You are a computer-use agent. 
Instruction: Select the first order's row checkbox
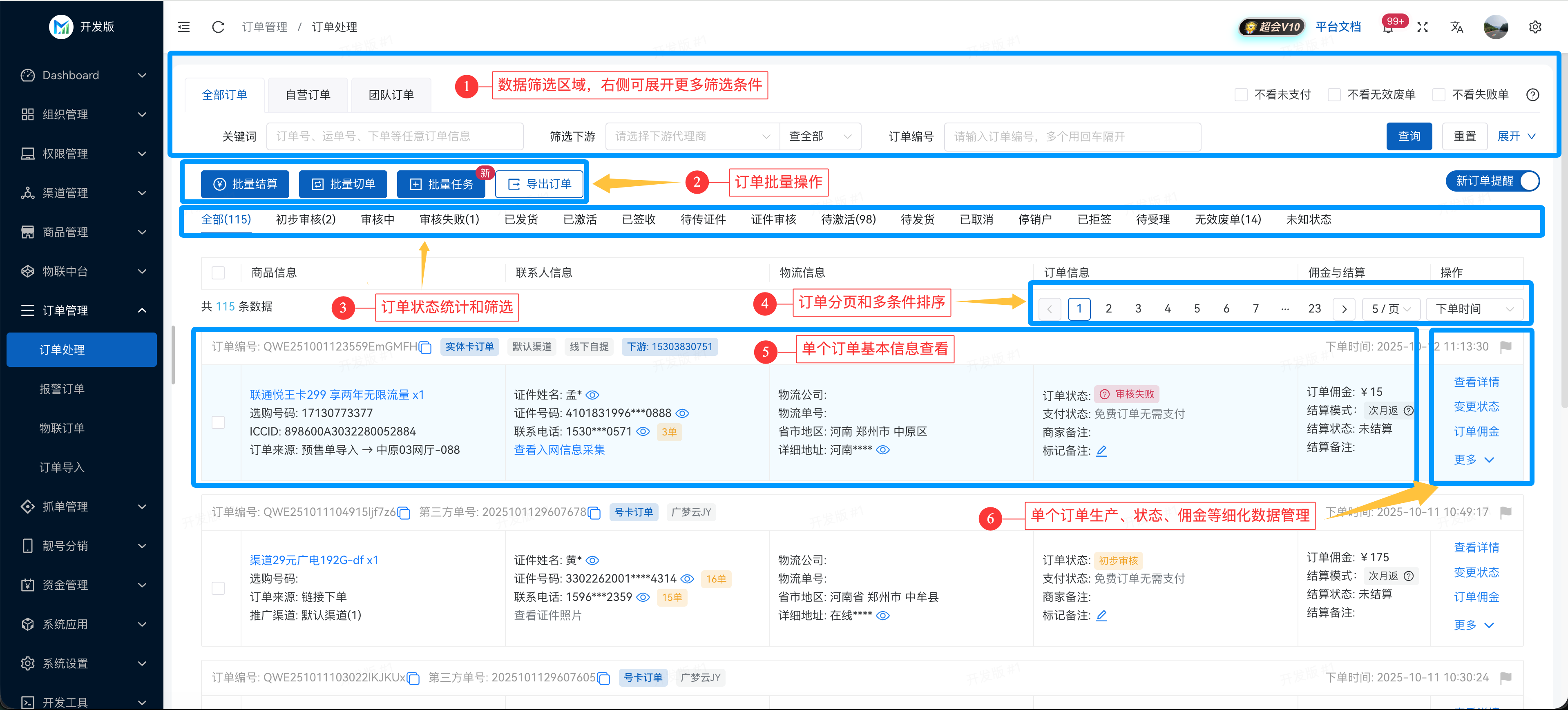tap(218, 422)
